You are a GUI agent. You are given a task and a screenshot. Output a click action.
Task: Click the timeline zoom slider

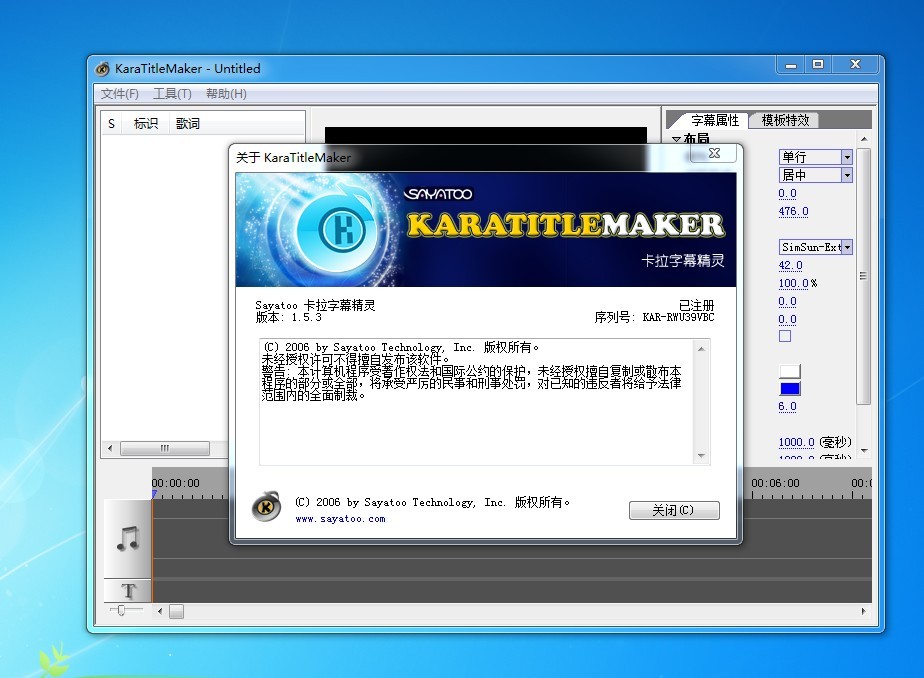pos(121,611)
